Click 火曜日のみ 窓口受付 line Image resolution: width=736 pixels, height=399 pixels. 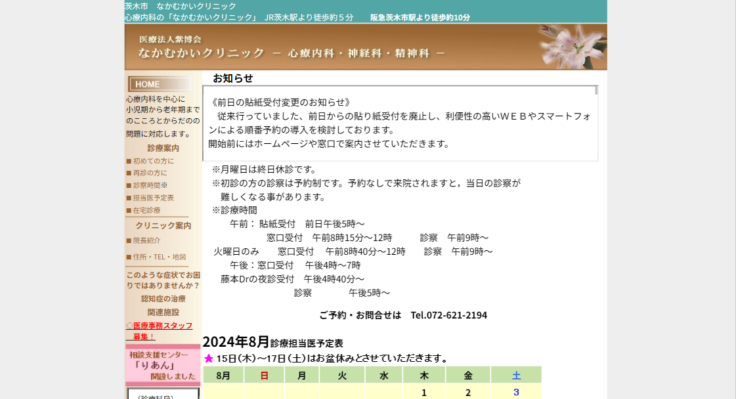pyautogui.click(x=353, y=252)
